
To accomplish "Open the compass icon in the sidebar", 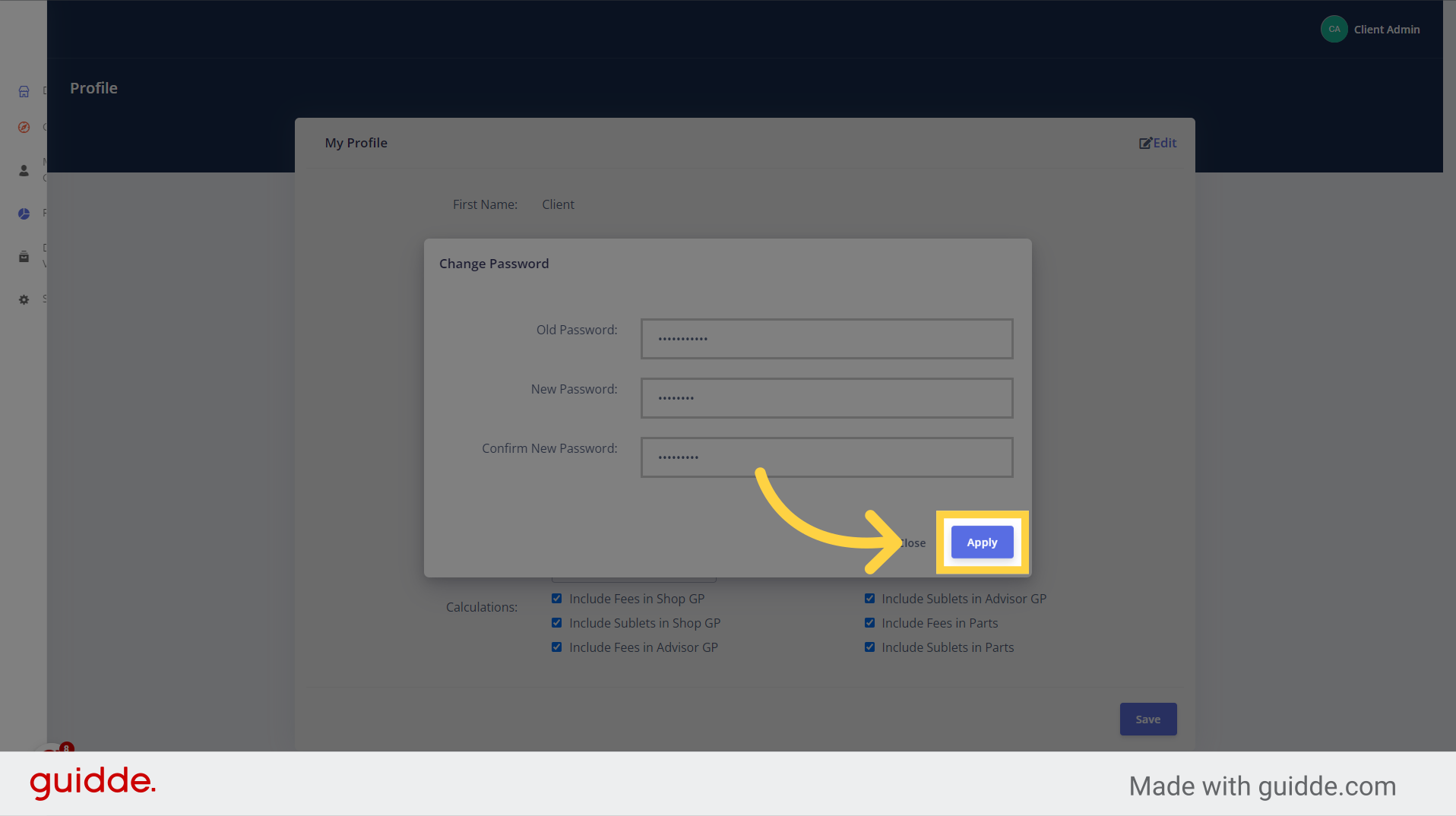I will click(x=24, y=127).
